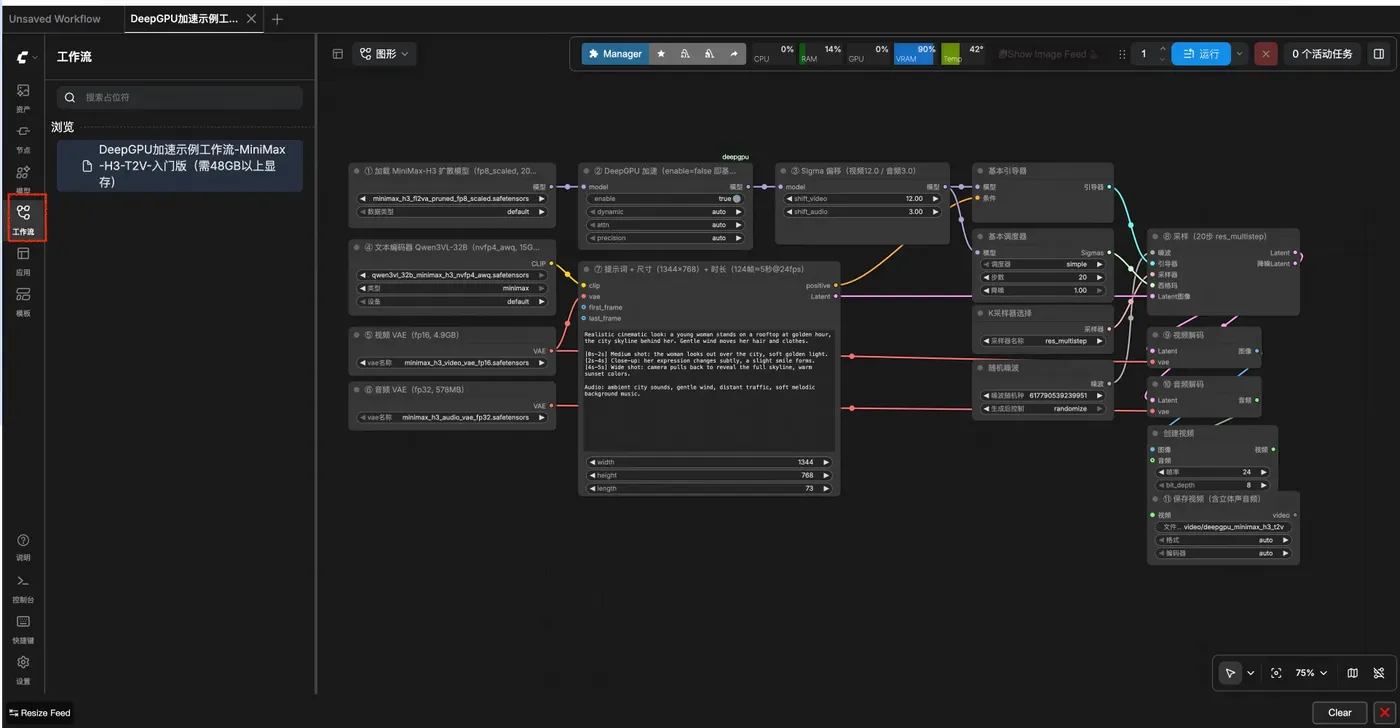This screenshot has height=728, width=1400.
Task: Open the 资产 (Assets) sidebar panel
Action: pyautogui.click(x=23, y=96)
